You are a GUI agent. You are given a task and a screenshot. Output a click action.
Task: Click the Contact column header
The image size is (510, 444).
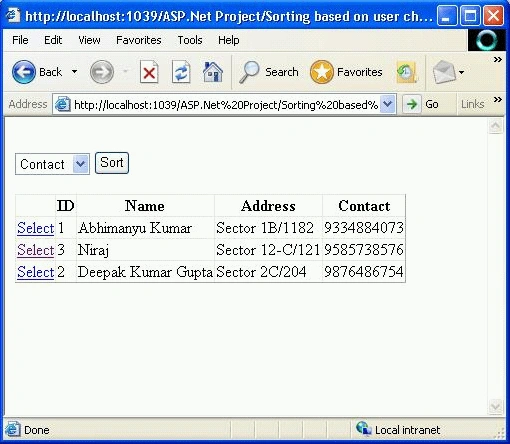coord(364,206)
